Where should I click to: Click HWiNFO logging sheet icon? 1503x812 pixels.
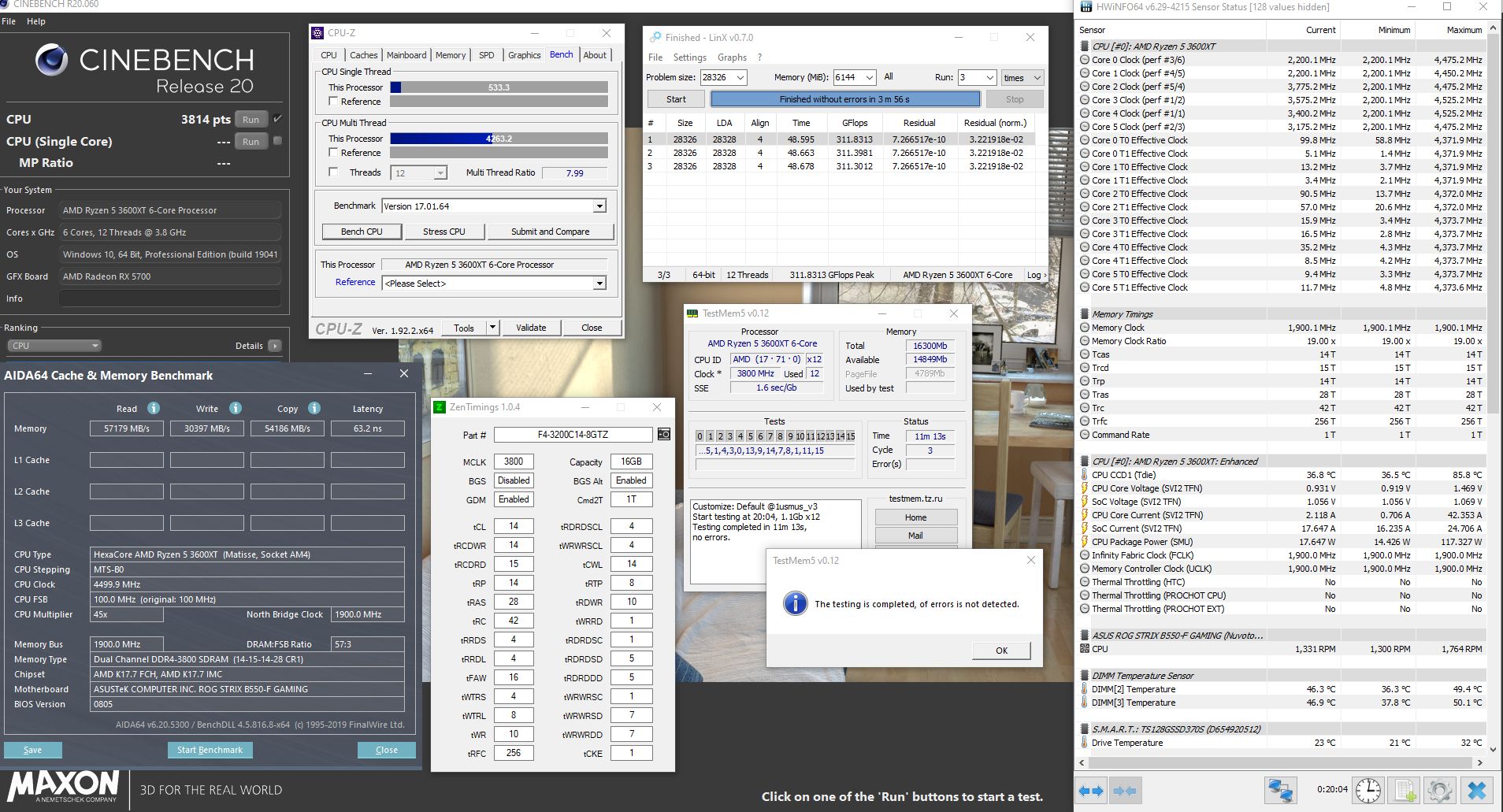click(x=1404, y=791)
